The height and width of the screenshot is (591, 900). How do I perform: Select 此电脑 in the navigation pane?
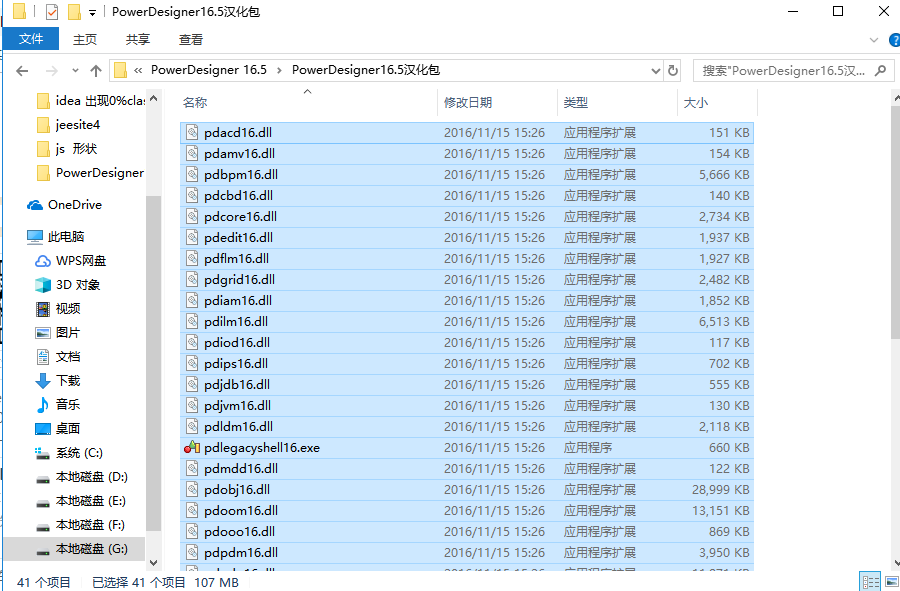click(56, 236)
